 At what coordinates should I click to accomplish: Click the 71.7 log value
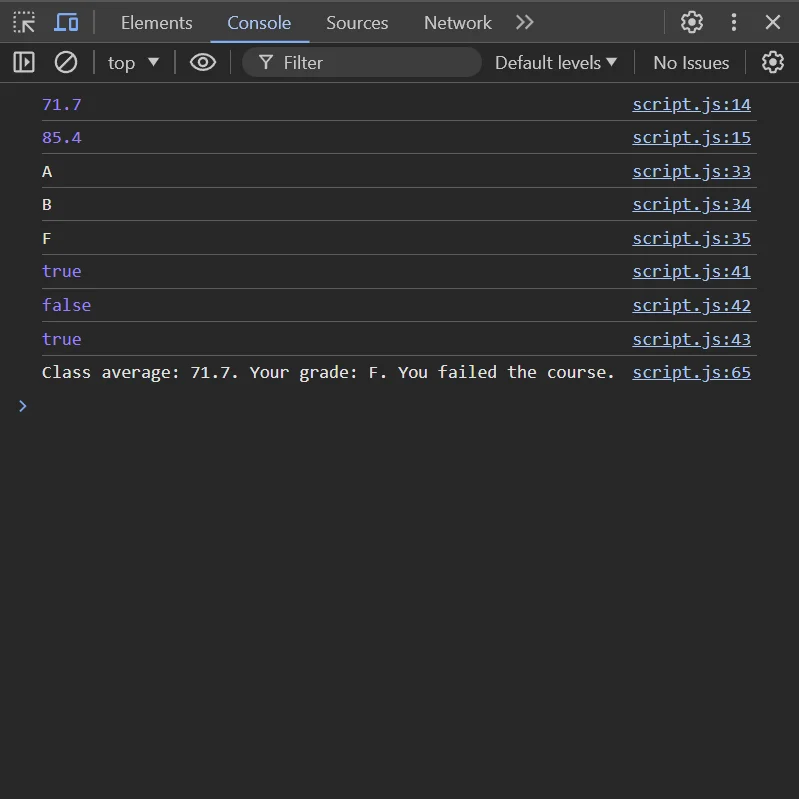point(62,104)
